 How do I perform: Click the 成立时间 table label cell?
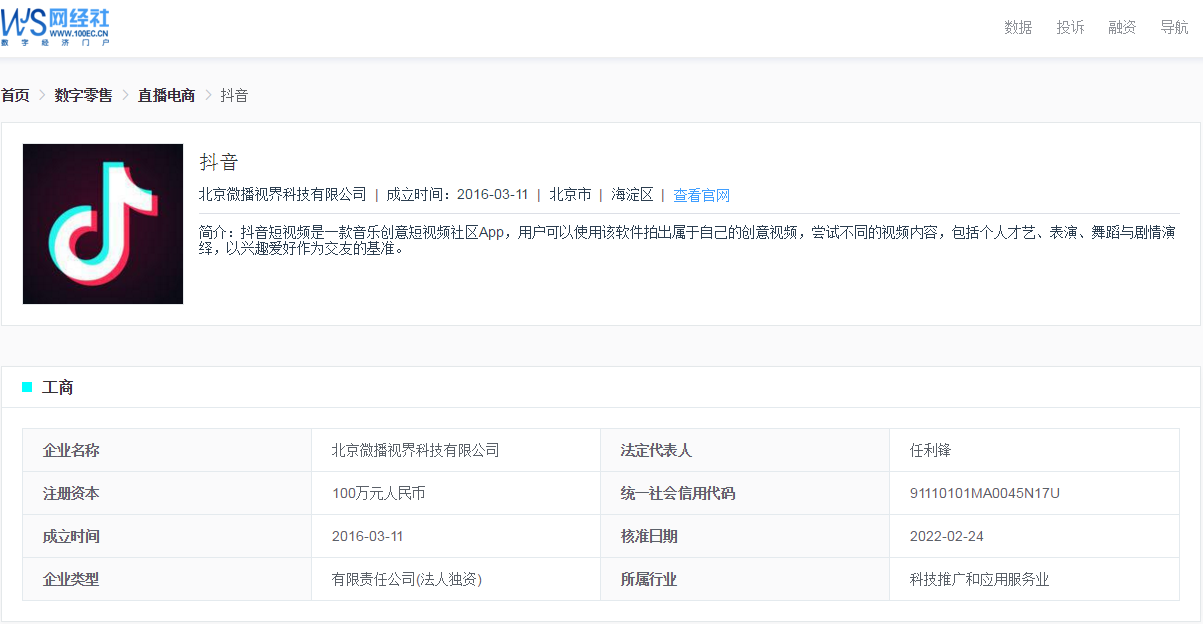click(167, 536)
